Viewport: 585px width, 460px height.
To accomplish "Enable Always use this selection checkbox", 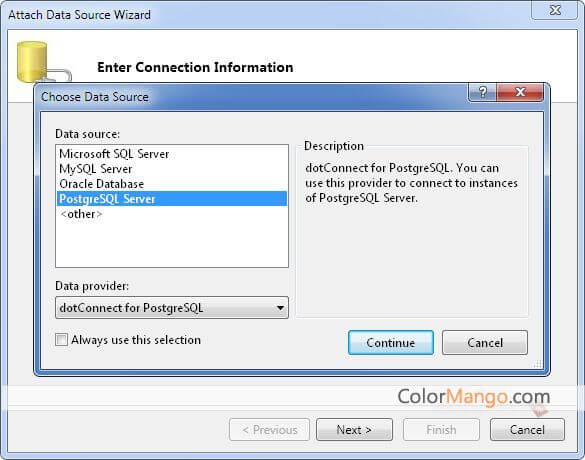I will (x=62, y=340).
